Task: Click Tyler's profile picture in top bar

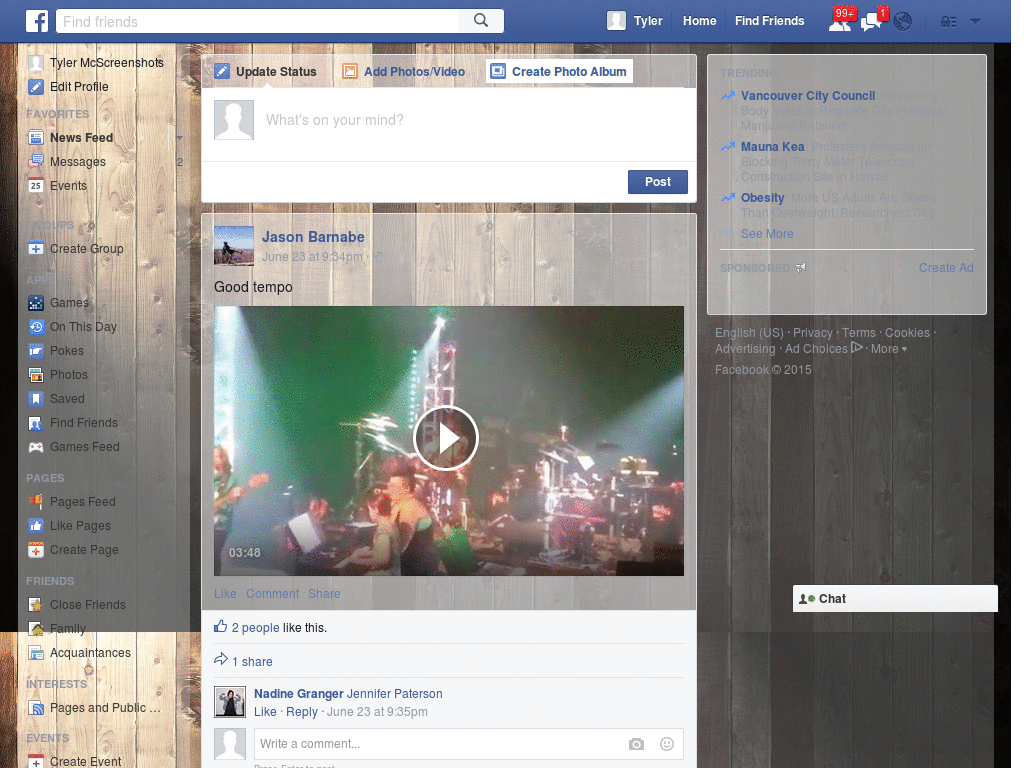Action: (x=616, y=21)
